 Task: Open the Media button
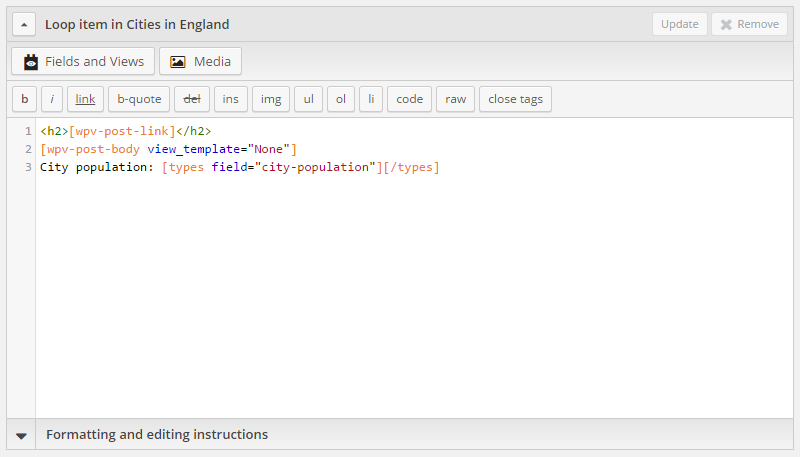click(x=200, y=61)
